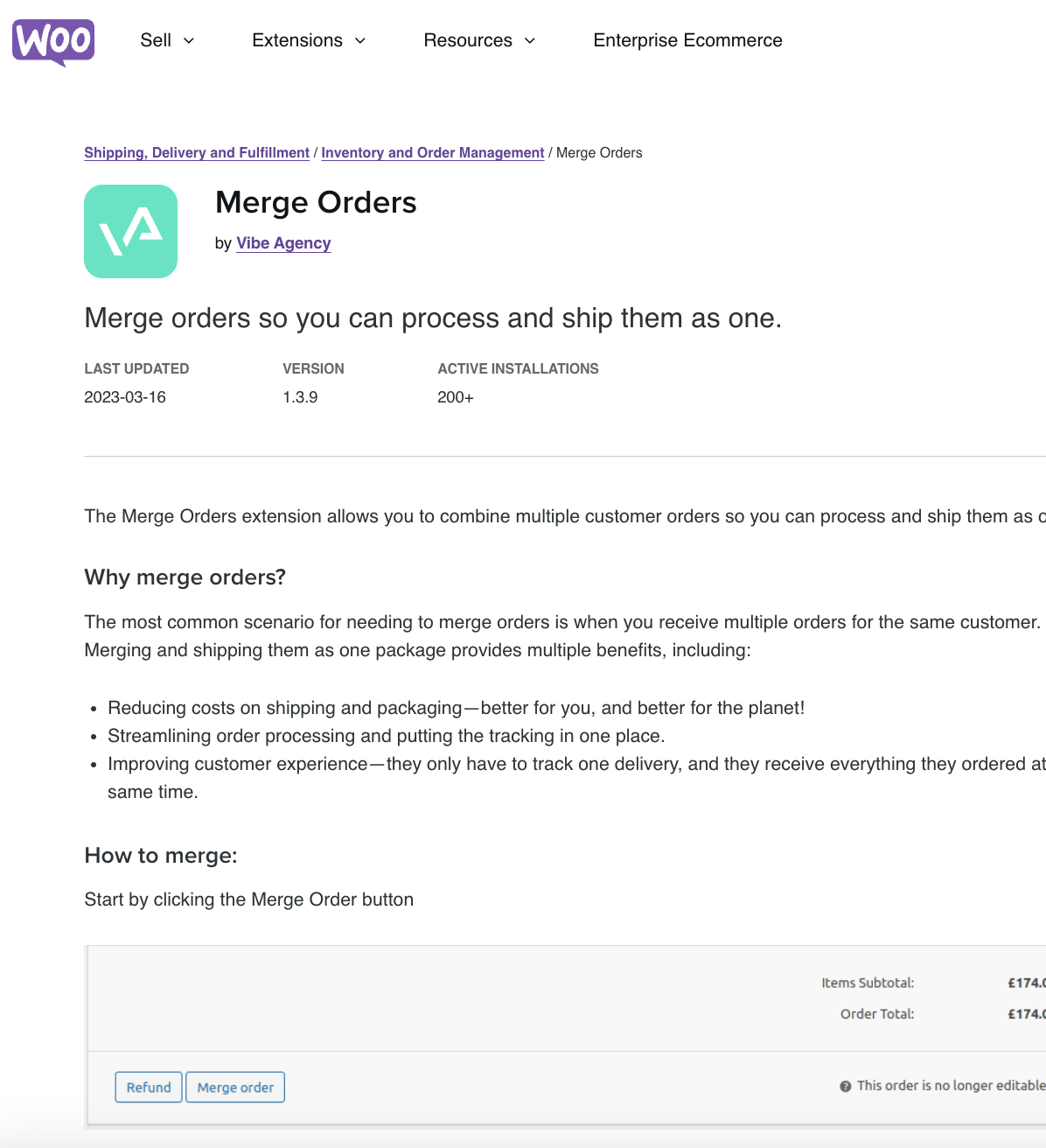Click the question mark help icon beside editable notice
The image size is (1046, 1148).
point(845,1085)
